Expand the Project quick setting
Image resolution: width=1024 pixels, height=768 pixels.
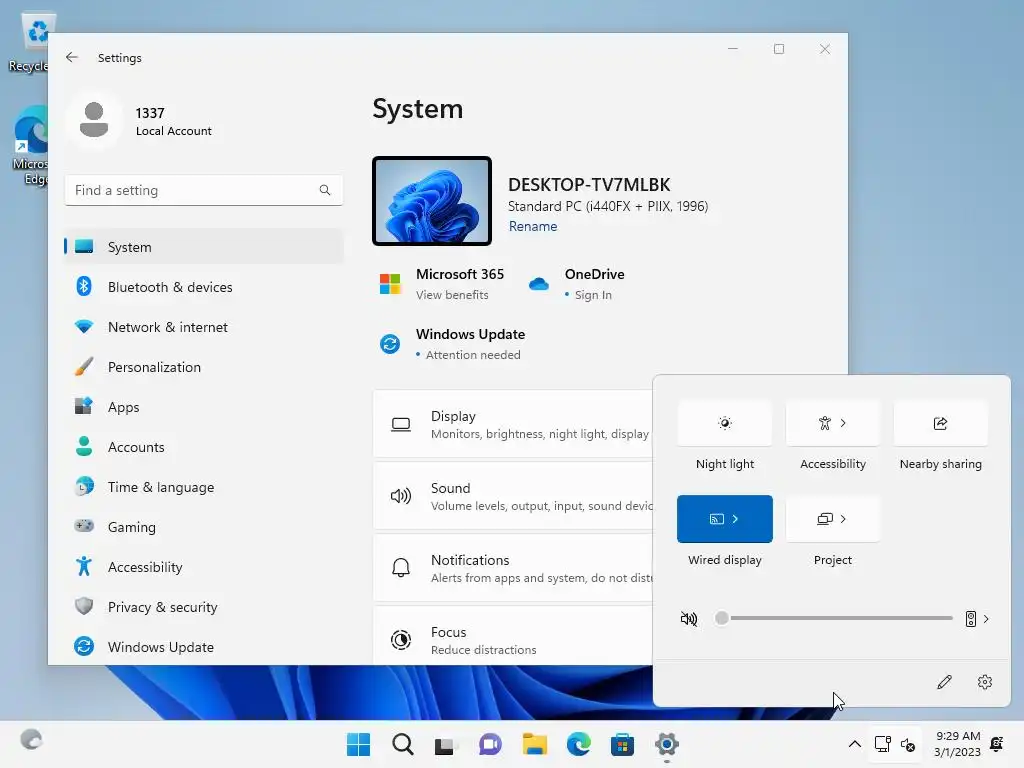click(833, 519)
